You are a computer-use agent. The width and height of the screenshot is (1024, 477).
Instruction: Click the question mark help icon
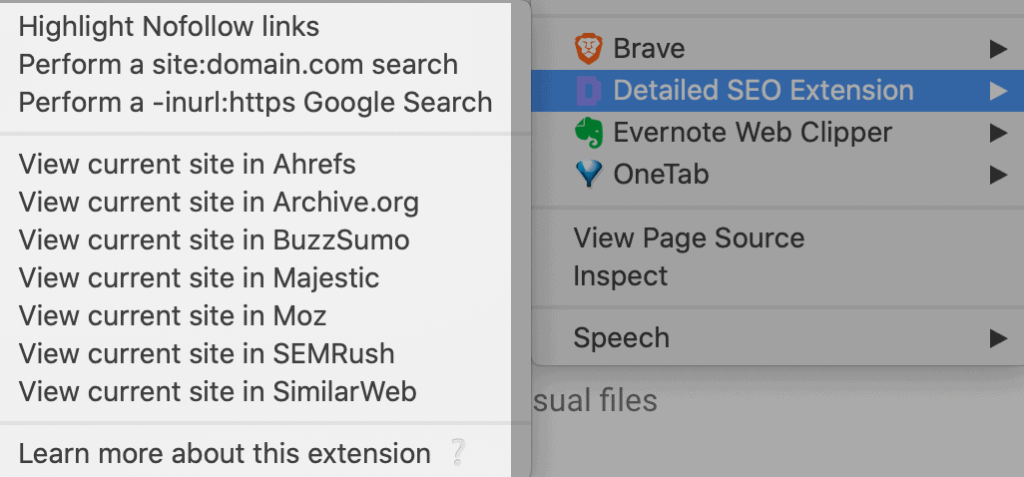[457, 453]
